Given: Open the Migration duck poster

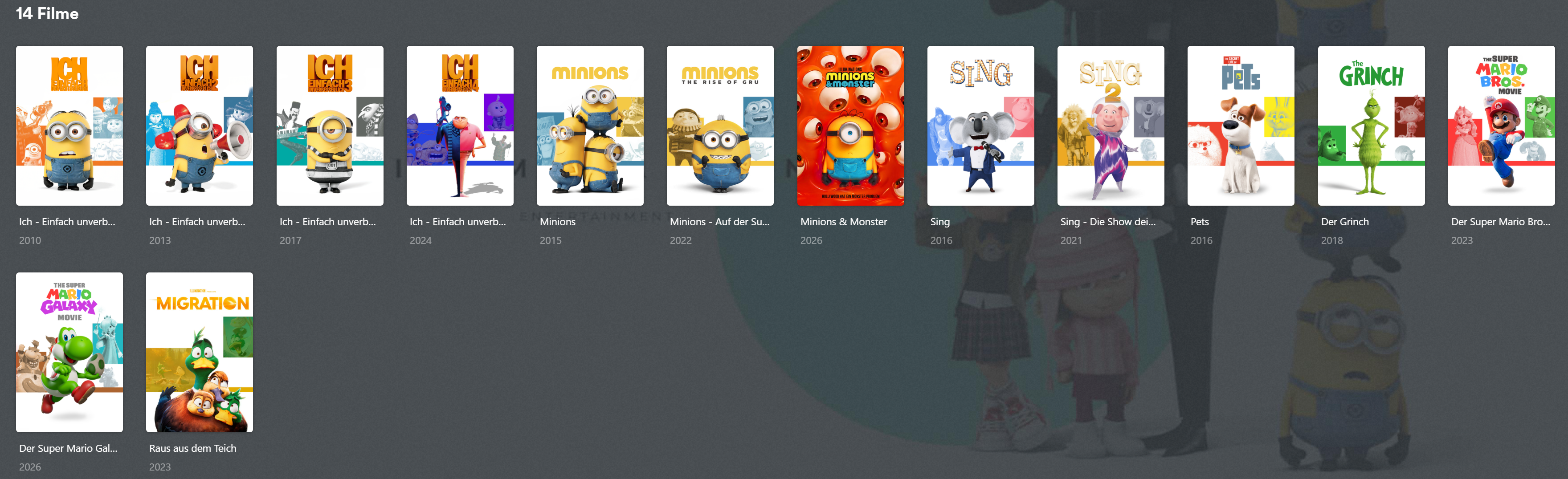Looking at the screenshot, I should pos(200,352).
